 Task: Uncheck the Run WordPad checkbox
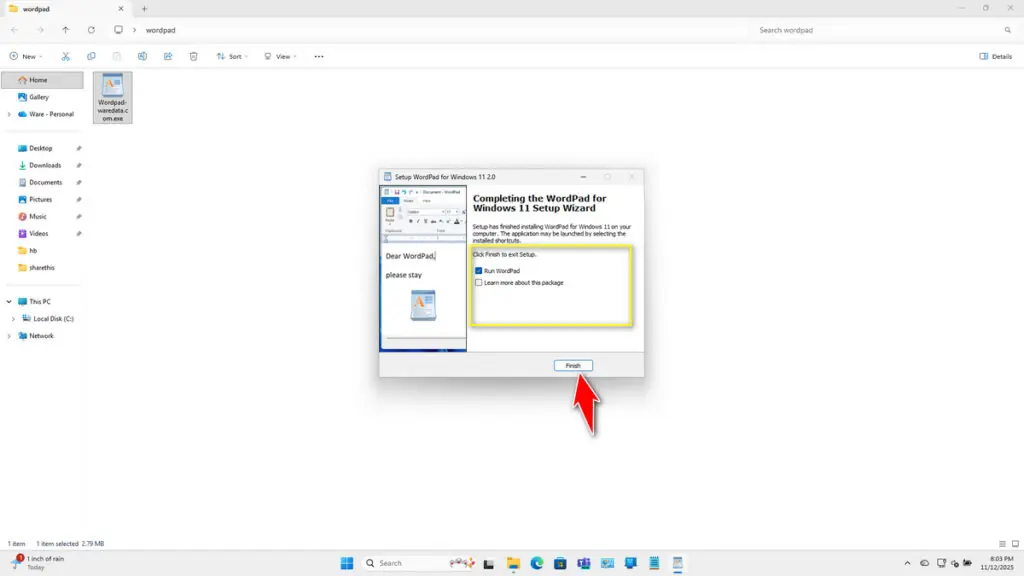click(478, 271)
